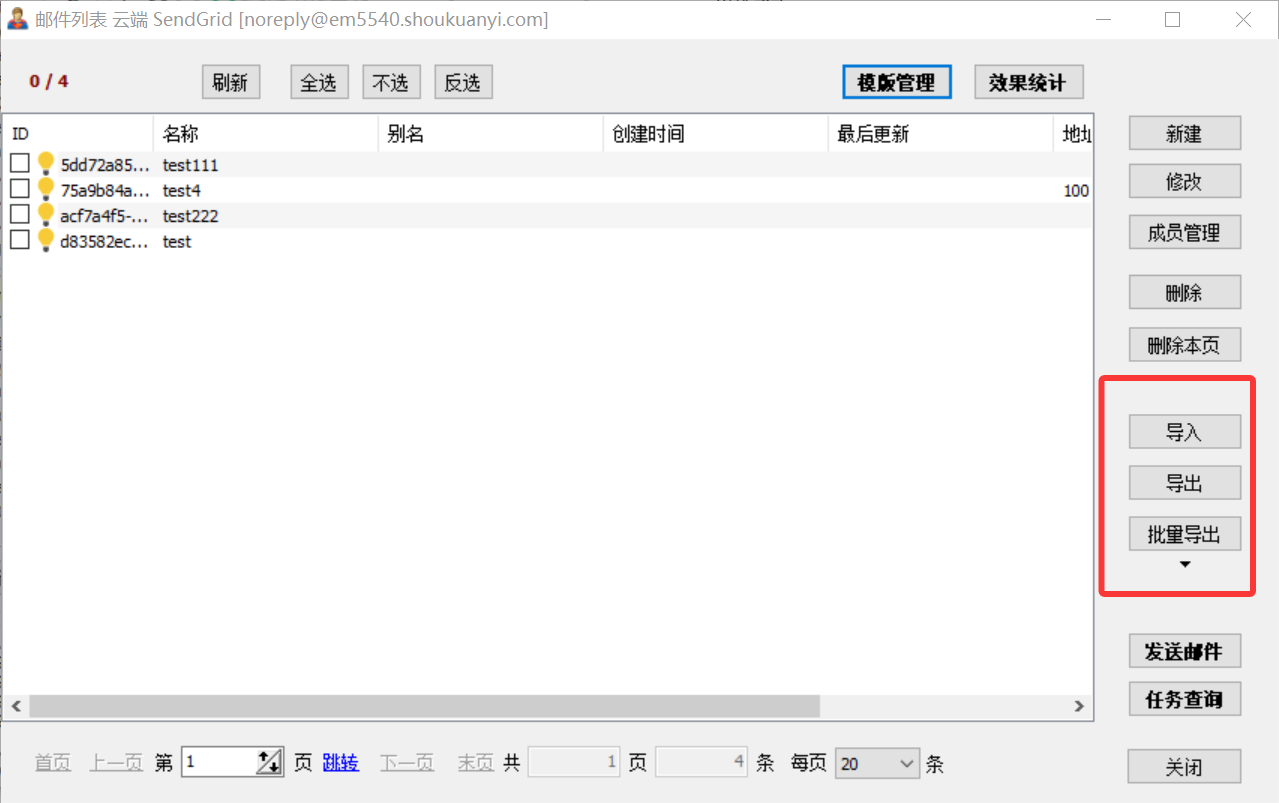Tick the checkbox for test111 row
This screenshot has width=1279, height=803.
[x=20, y=163]
